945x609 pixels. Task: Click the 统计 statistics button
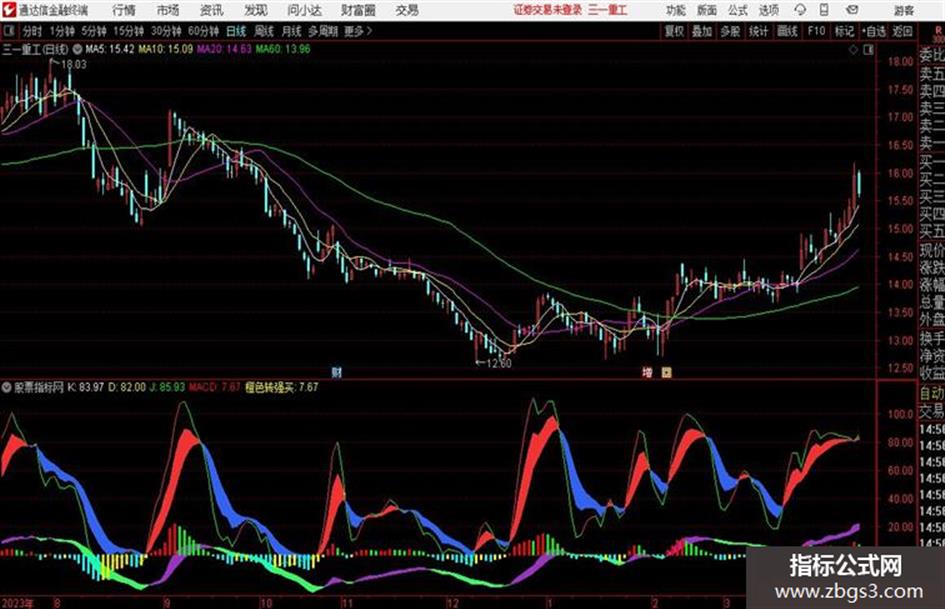click(758, 31)
